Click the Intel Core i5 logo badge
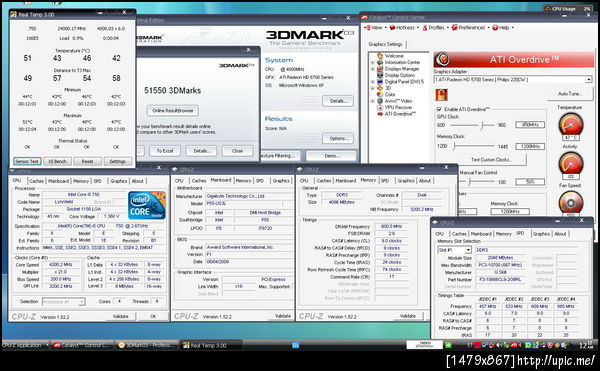 tap(147, 205)
